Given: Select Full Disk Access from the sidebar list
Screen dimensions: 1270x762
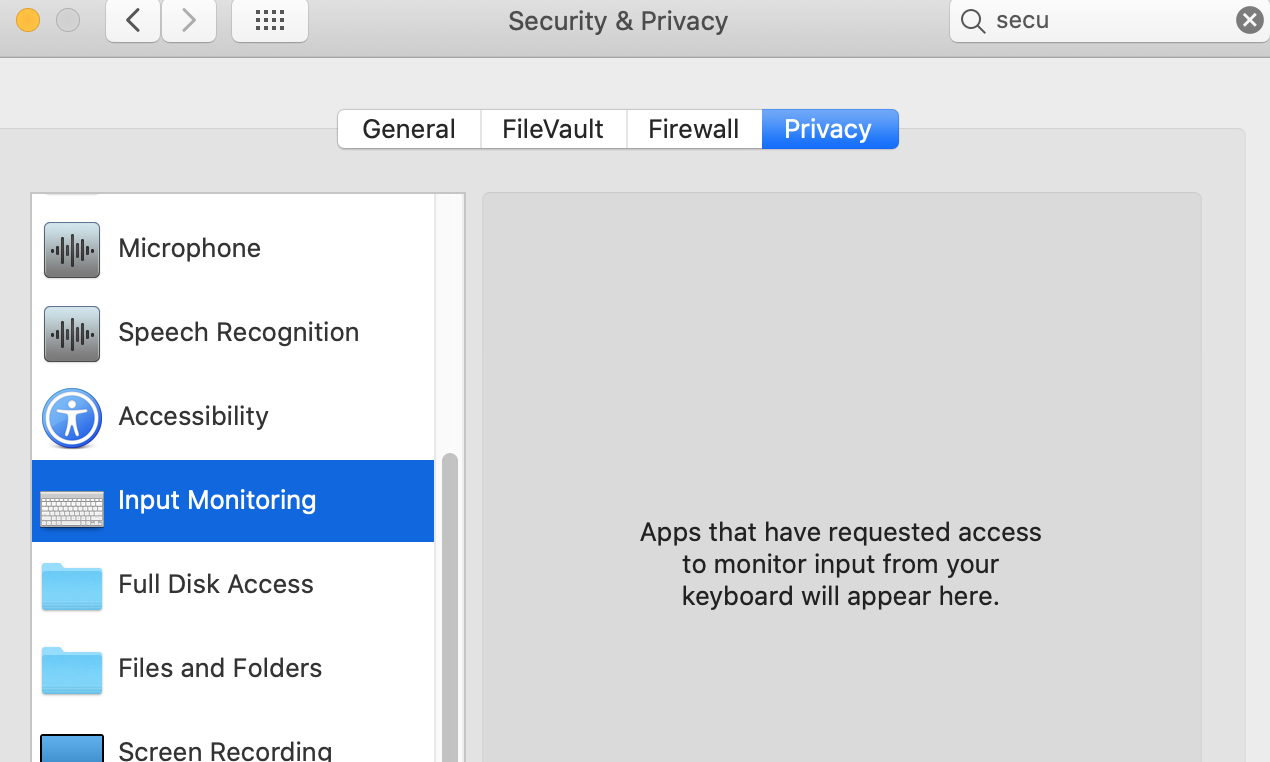Looking at the screenshot, I should coord(215,584).
